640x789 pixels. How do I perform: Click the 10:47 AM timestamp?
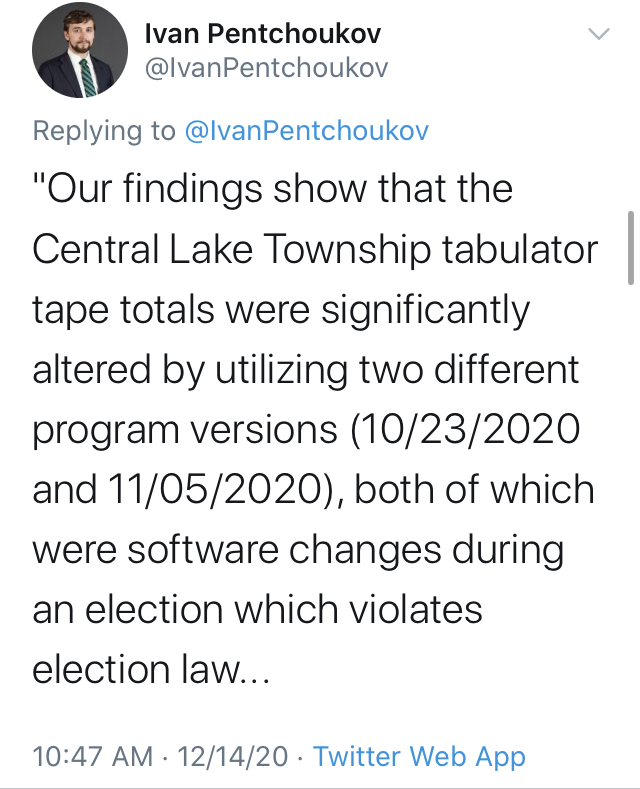(x=93, y=756)
